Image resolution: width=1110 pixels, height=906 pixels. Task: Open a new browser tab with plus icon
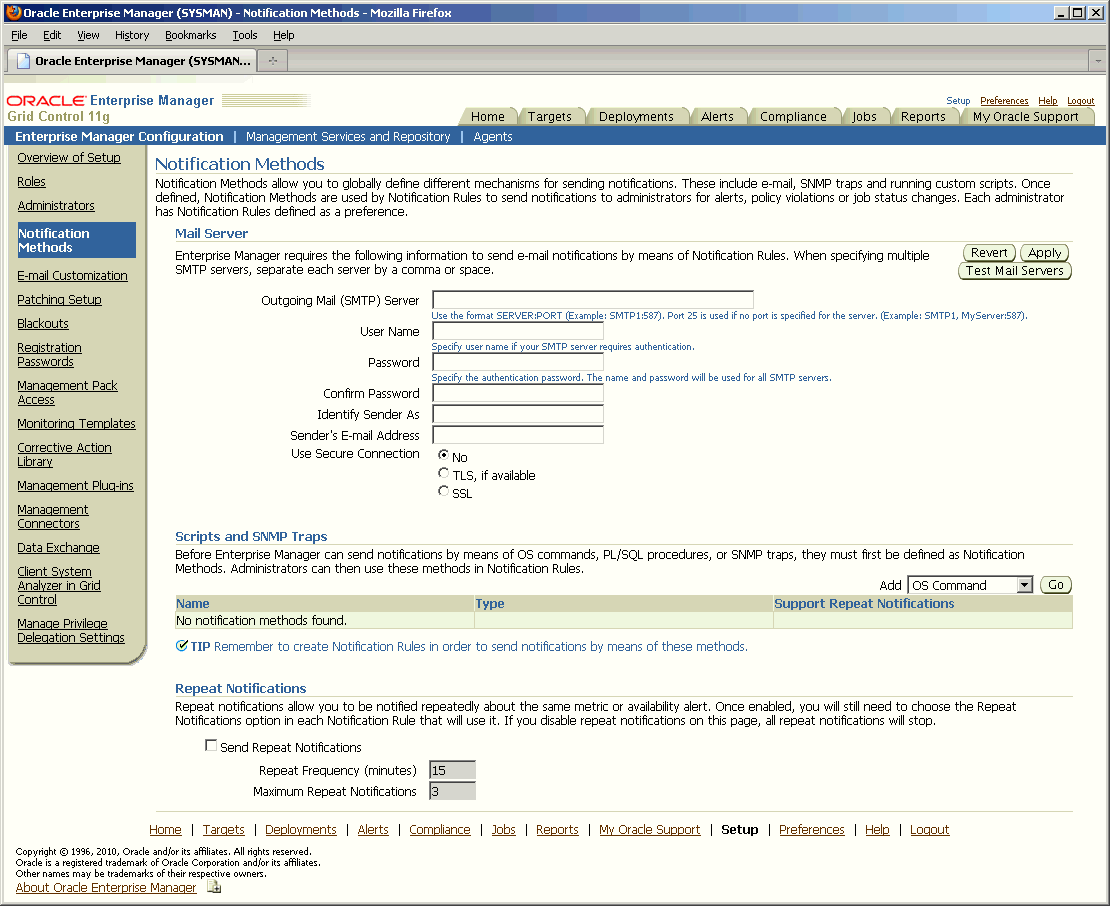pyautogui.click(x=273, y=61)
